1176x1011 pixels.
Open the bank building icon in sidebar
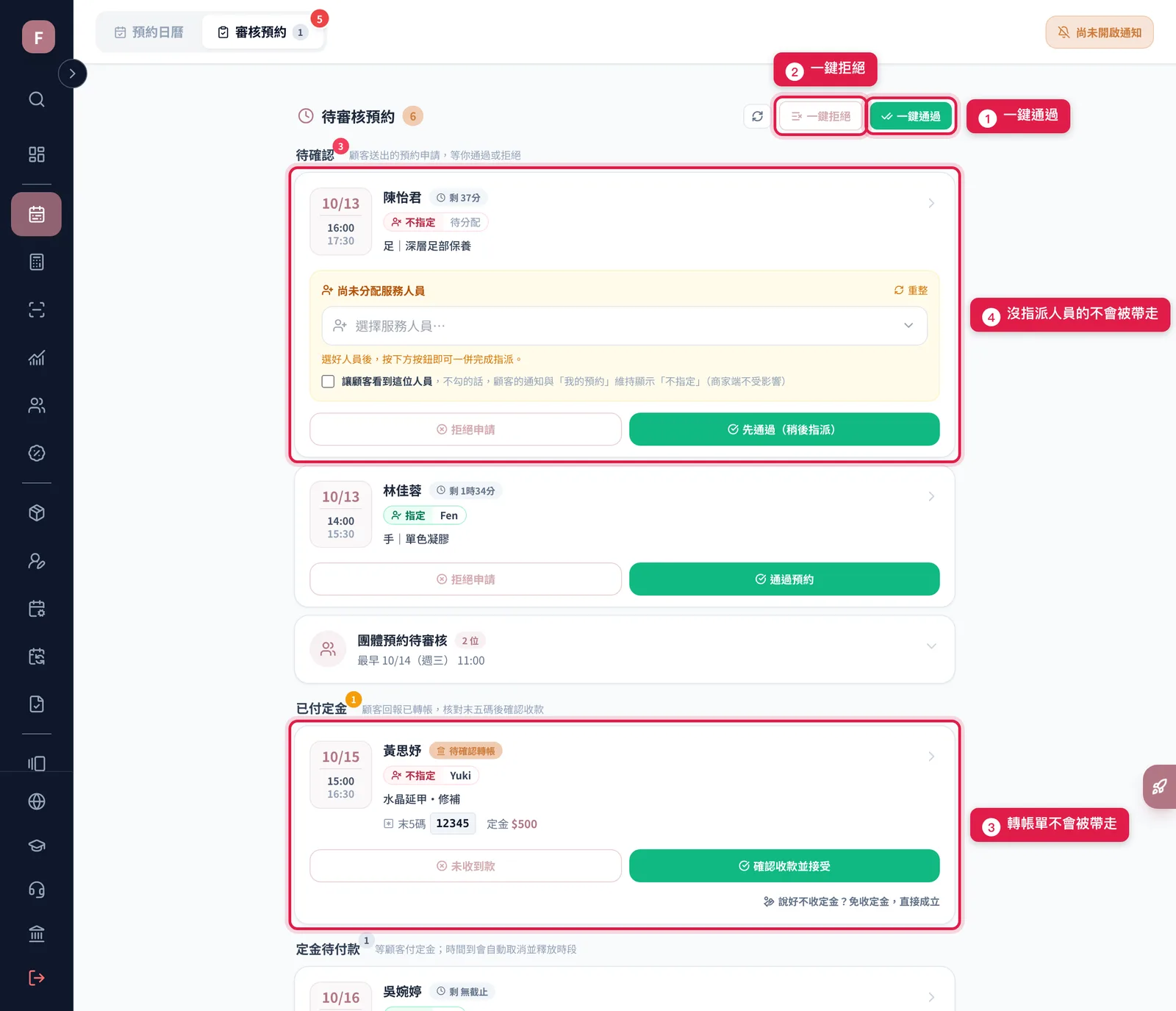tap(37, 934)
